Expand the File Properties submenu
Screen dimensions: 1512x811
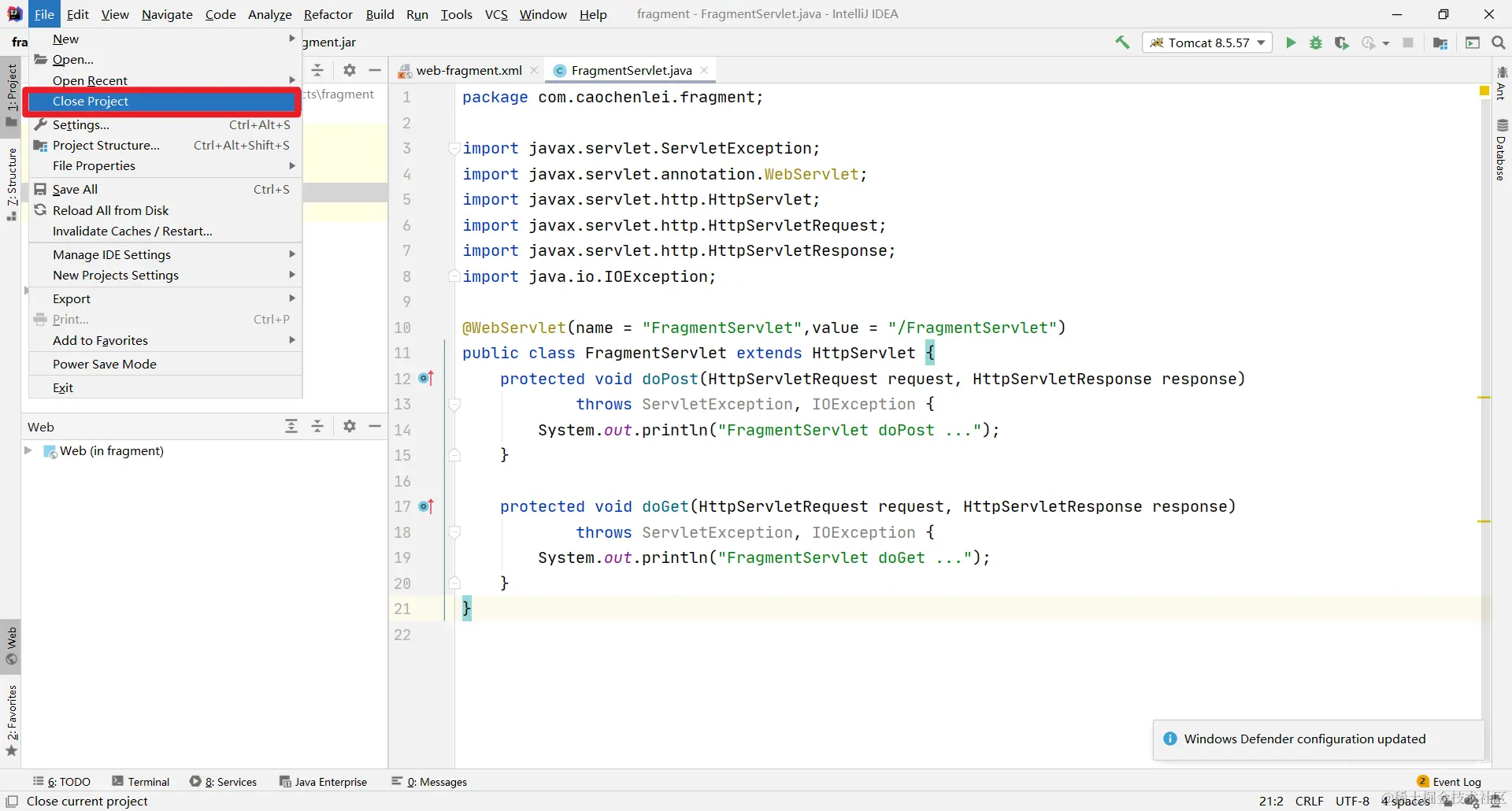pos(165,165)
